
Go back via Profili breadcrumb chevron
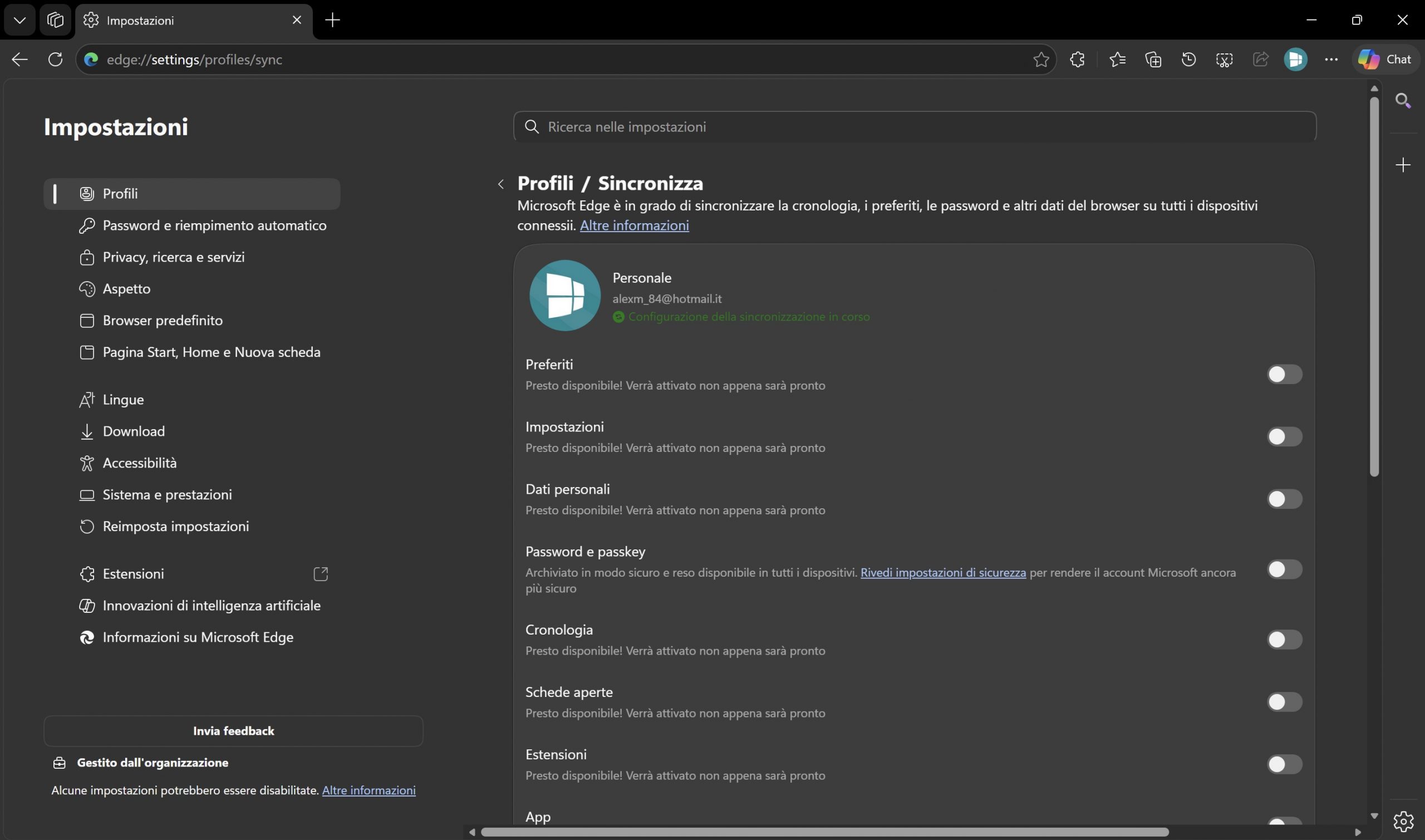point(501,184)
